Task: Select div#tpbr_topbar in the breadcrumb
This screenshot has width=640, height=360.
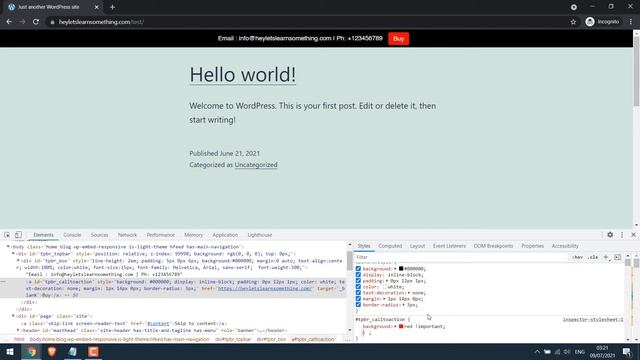Action: 233,339
